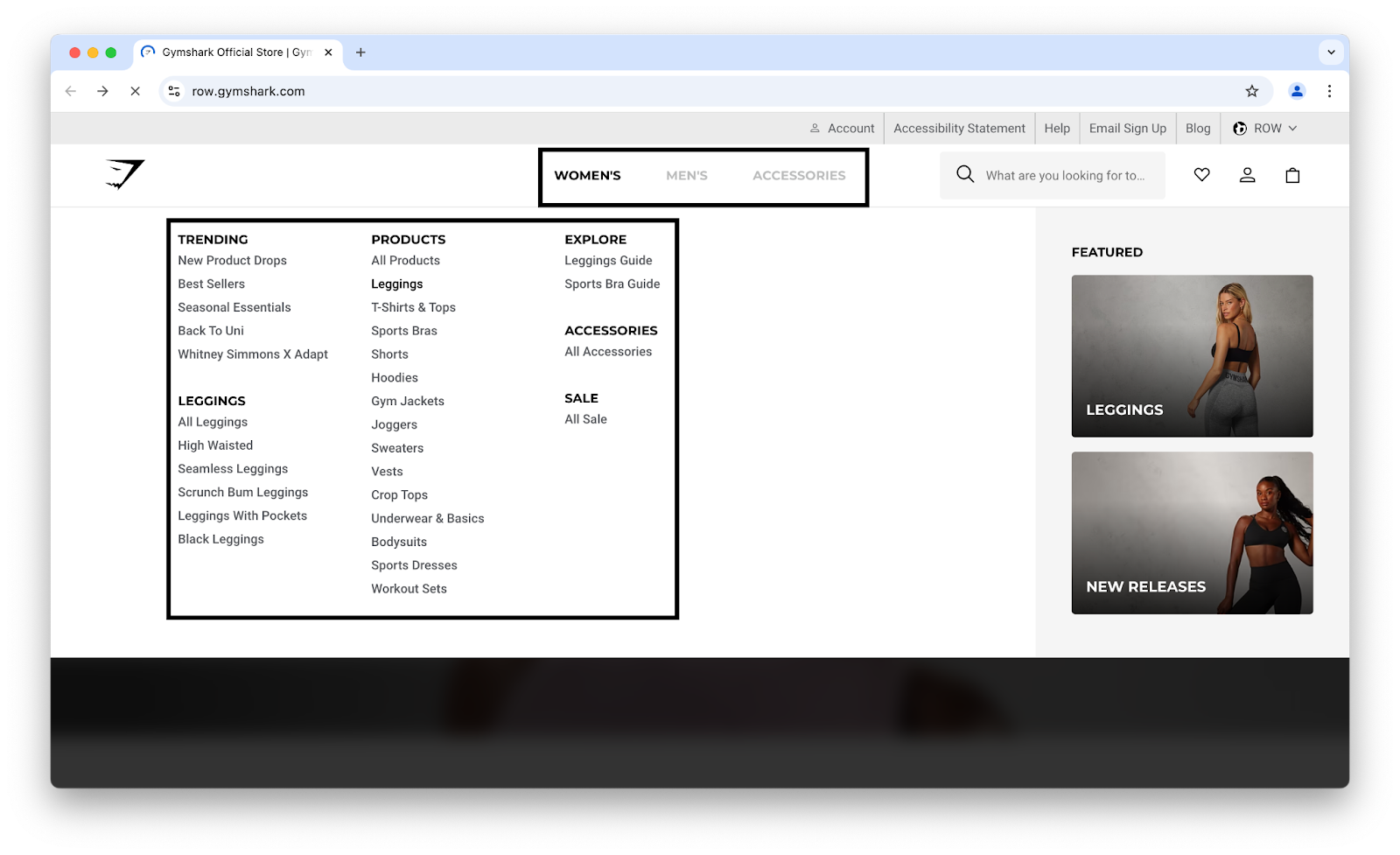The height and width of the screenshot is (855, 1400).
Task: Select the WOMEN'S menu tab
Action: coord(587,175)
